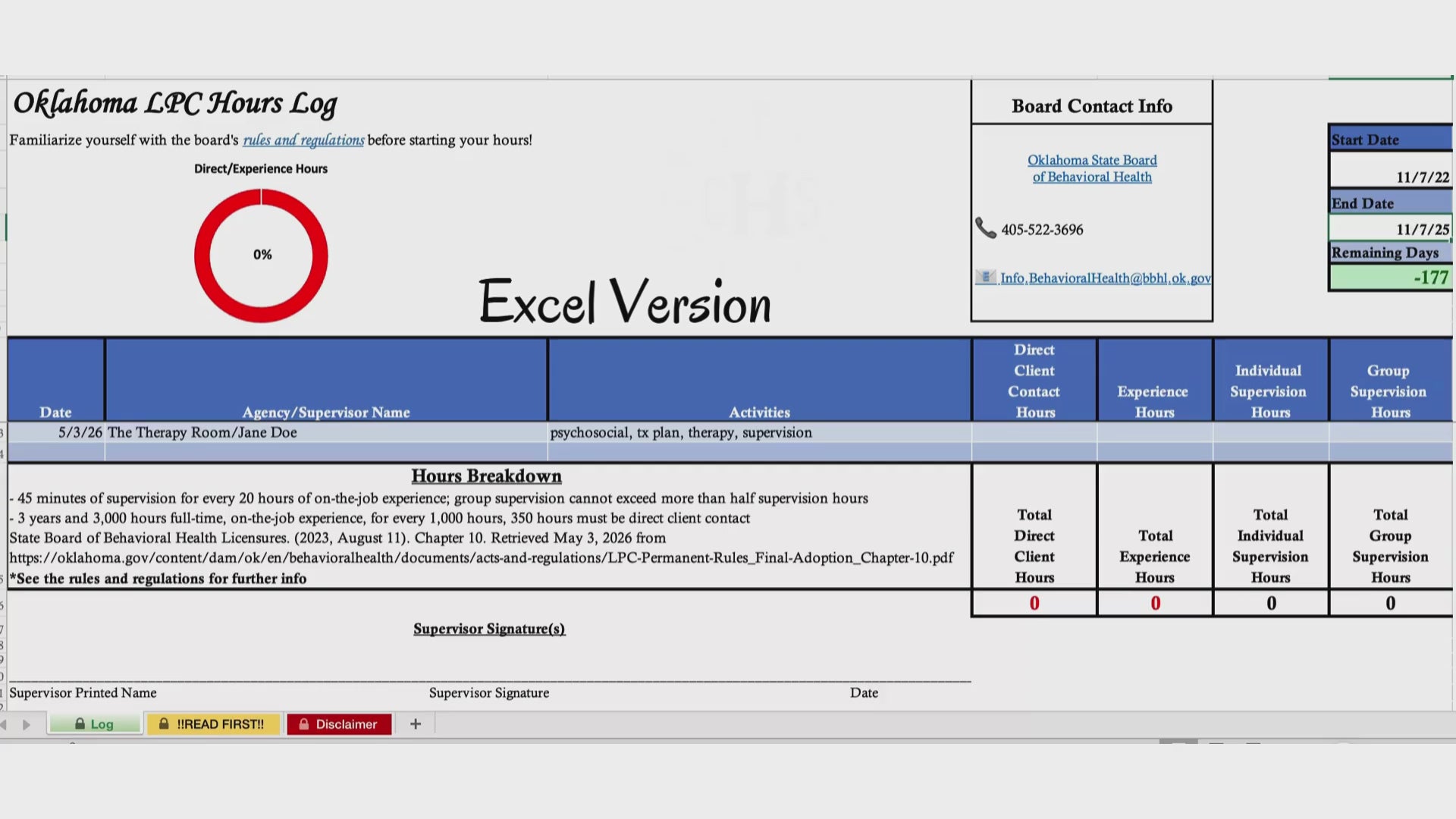Image resolution: width=1456 pixels, height=819 pixels.
Task: Open the !!READ FIRST!! sheet tab
Action: [213, 724]
